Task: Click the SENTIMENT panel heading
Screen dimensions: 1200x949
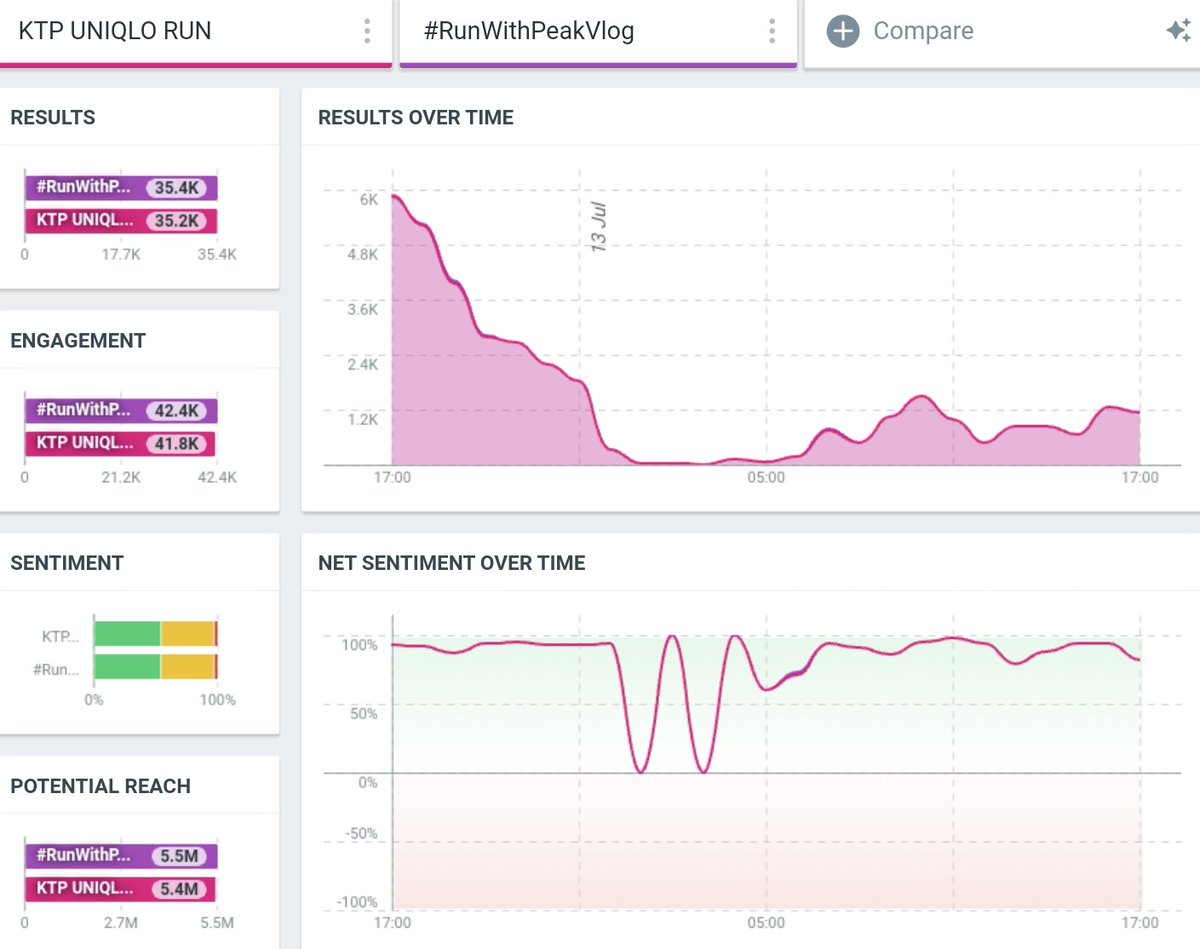Action: click(67, 563)
